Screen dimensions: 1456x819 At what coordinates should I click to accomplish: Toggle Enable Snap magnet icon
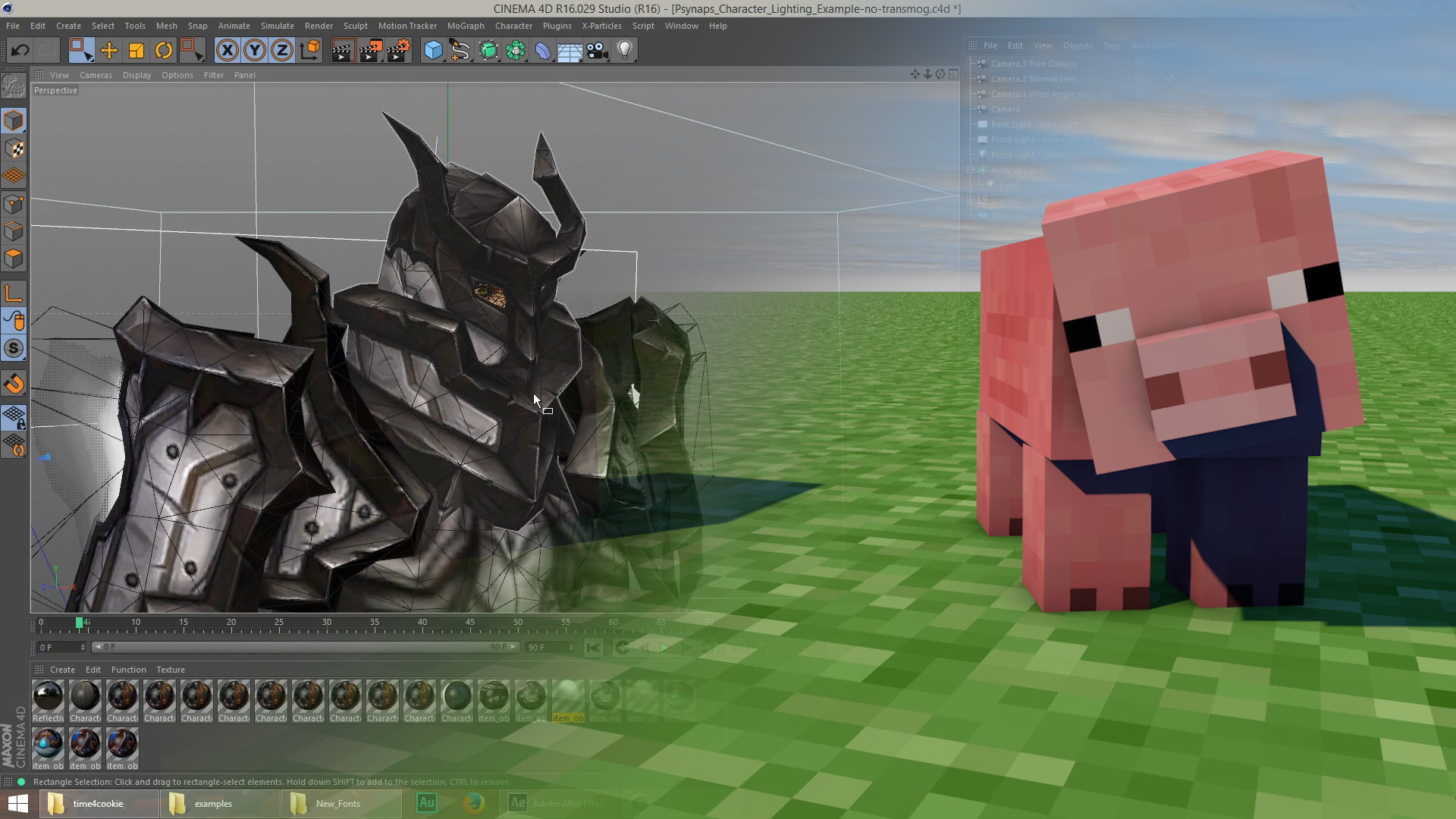(x=14, y=384)
